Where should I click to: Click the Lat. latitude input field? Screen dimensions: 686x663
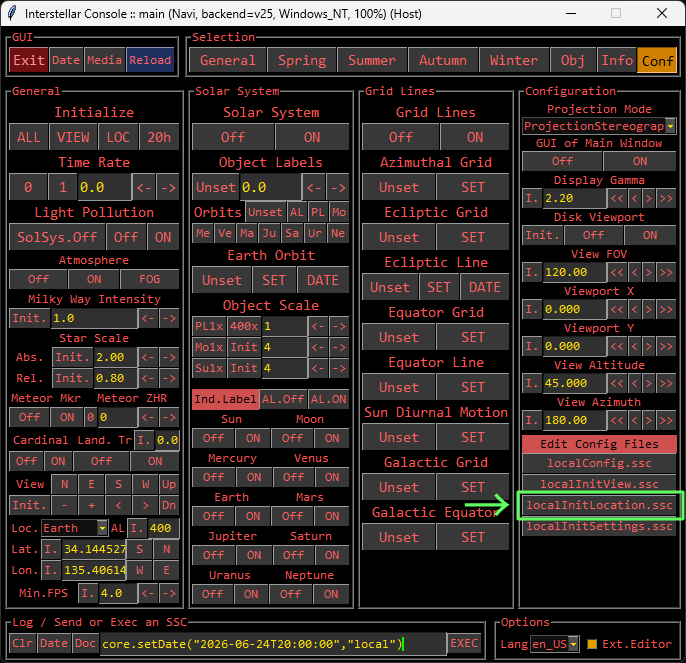coord(94,549)
